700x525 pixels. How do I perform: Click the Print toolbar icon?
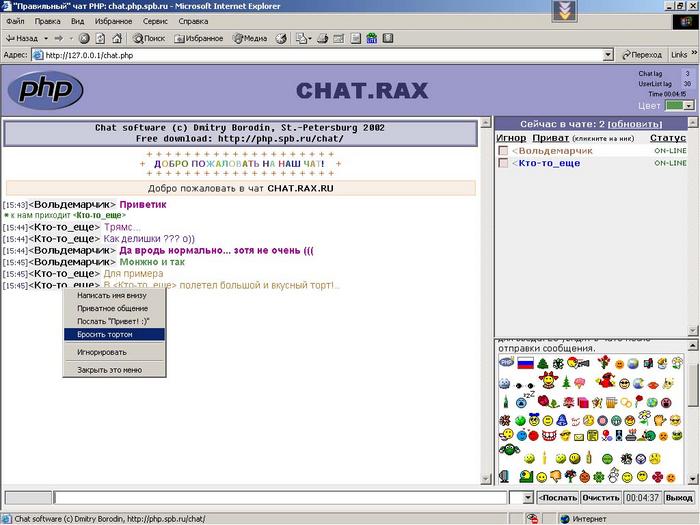tap(322, 39)
